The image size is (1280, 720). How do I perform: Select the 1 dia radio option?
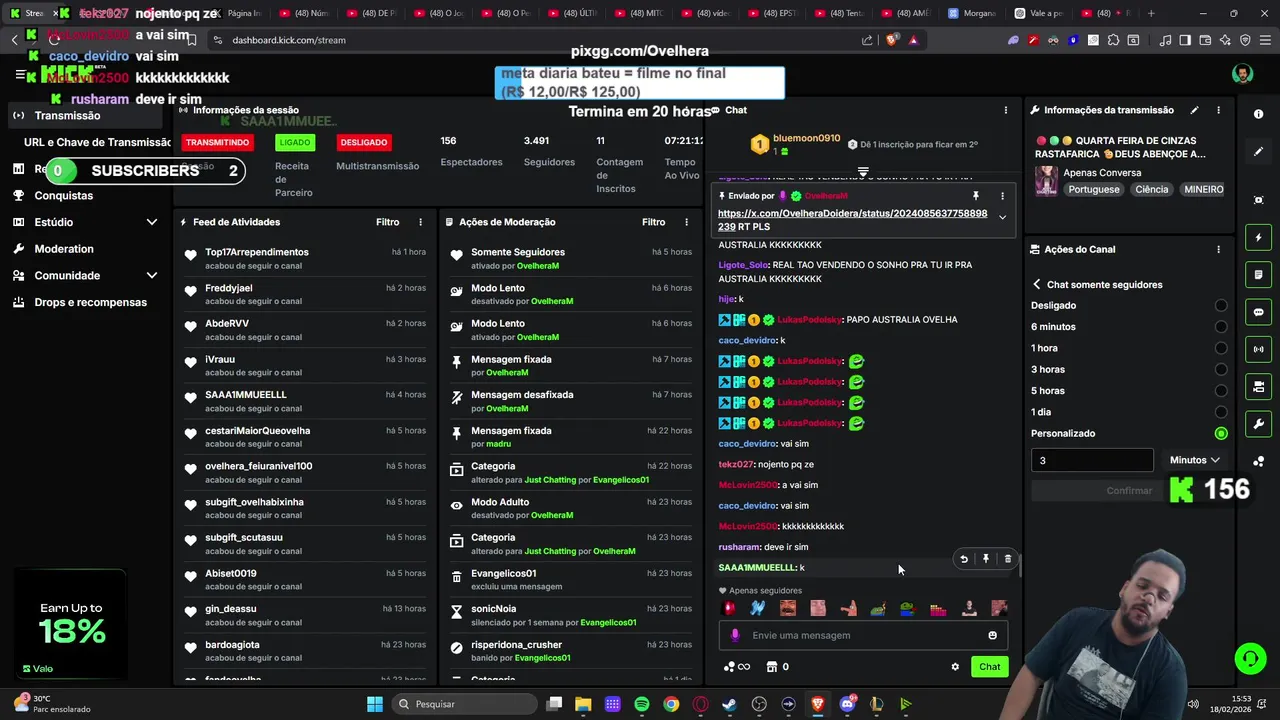coord(1221,412)
